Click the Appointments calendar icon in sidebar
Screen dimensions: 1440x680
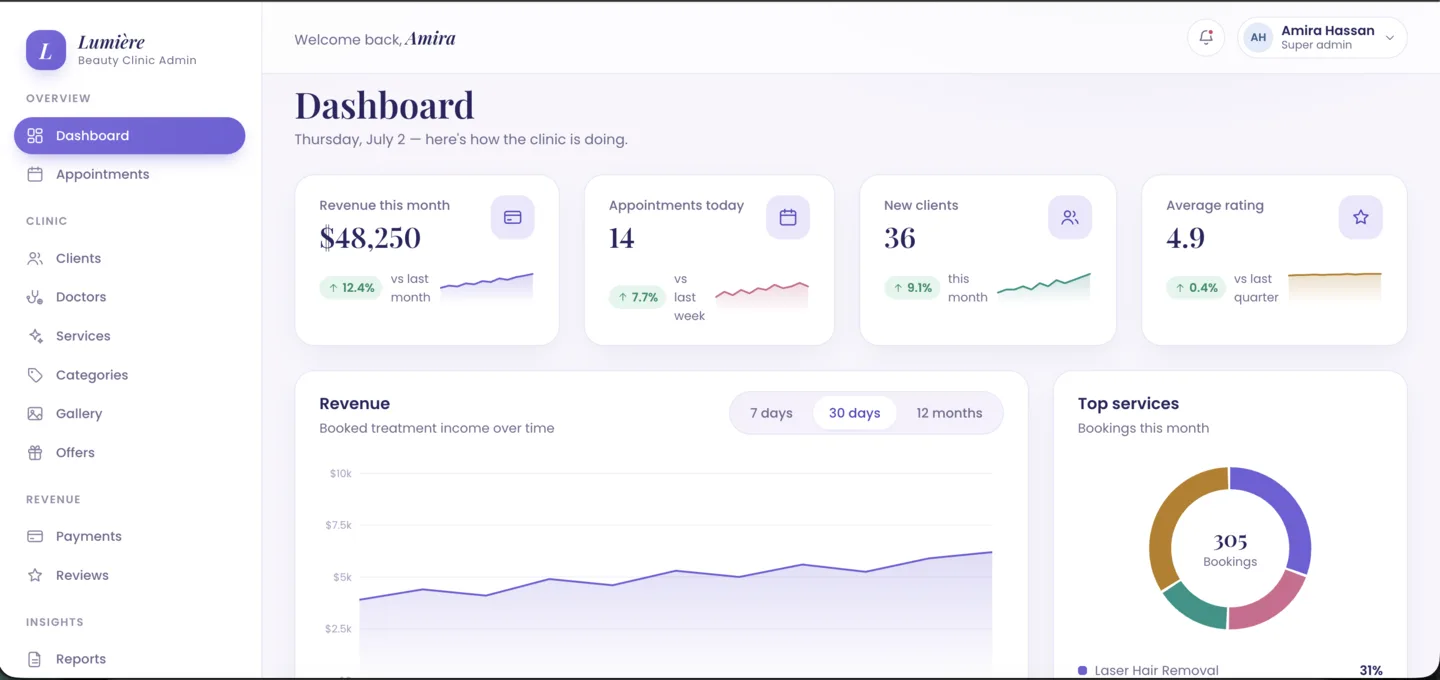point(35,174)
